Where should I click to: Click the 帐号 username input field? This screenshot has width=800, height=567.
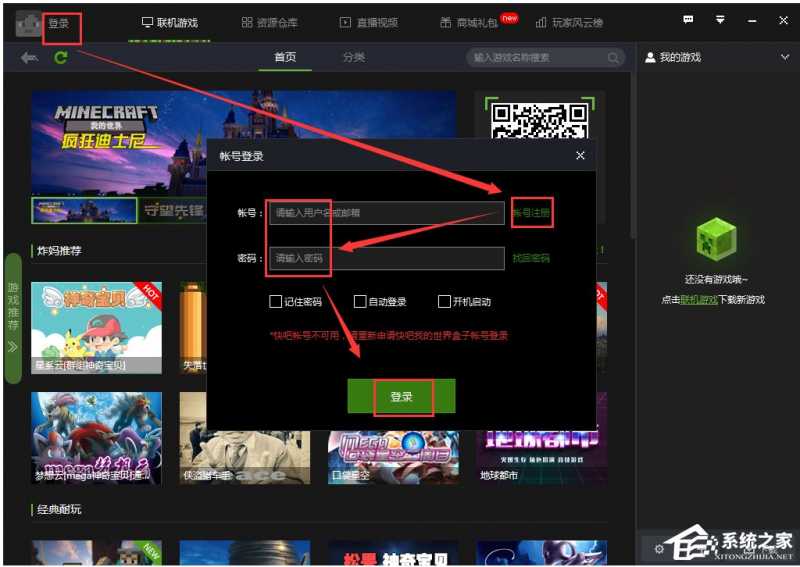[386, 213]
